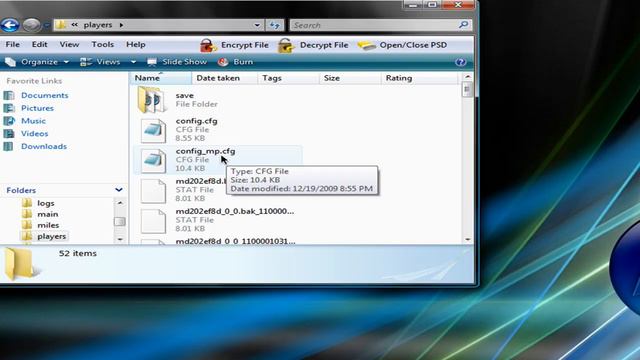The image size is (640, 360).
Task: Click the folder icon in address bar
Action: coord(60,25)
